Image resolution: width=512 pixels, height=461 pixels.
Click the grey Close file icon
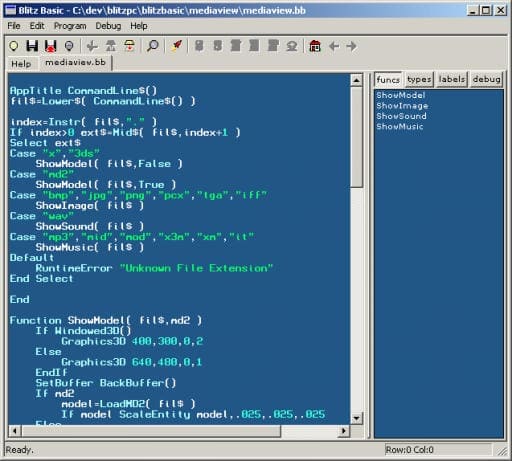tap(69, 46)
